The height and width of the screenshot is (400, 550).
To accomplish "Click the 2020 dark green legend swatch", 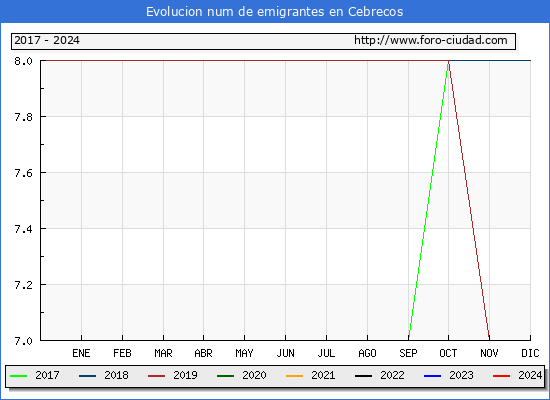I will [226, 376].
